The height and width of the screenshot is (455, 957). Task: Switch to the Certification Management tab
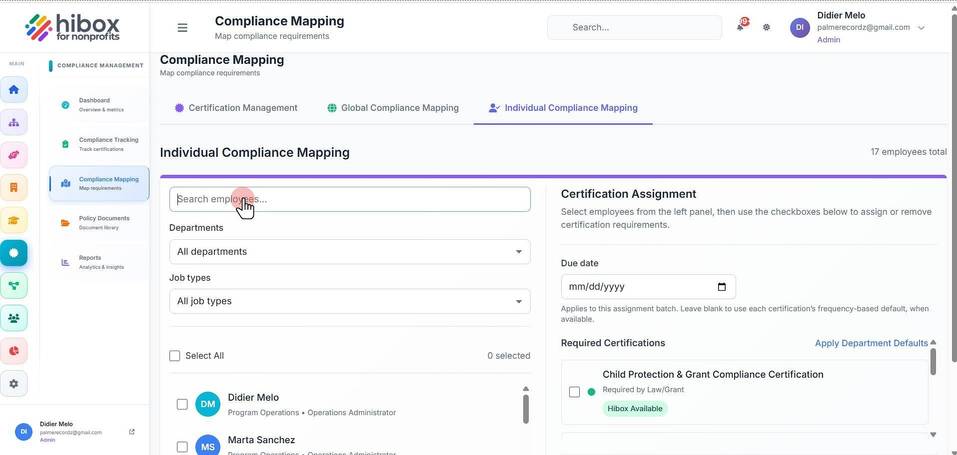pyautogui.click(x=236, y=108)
